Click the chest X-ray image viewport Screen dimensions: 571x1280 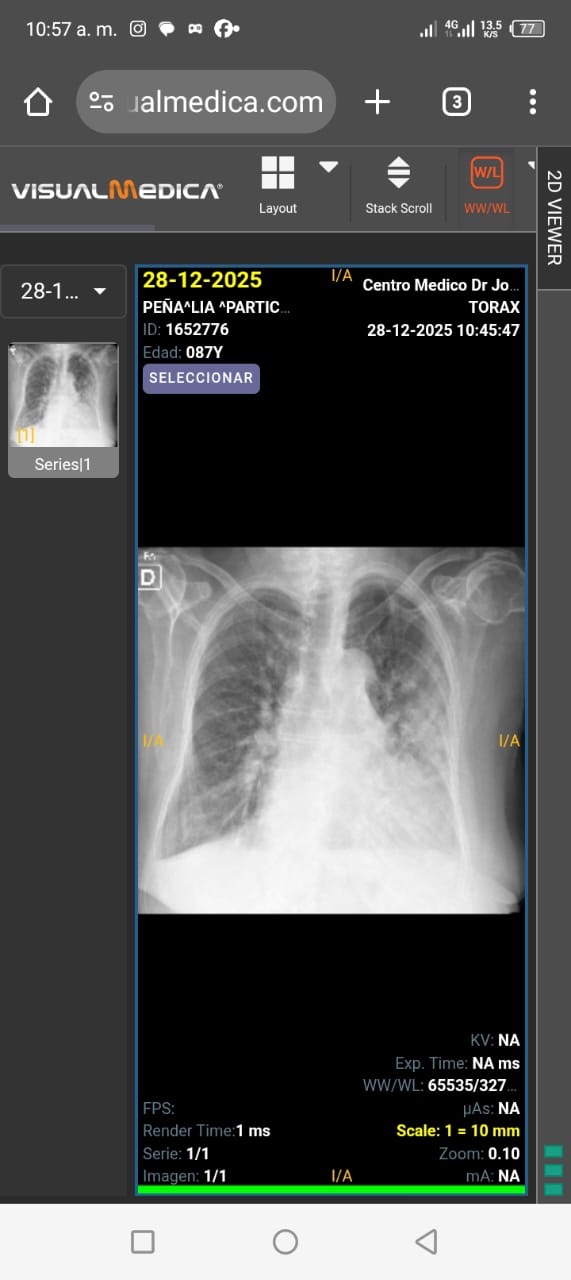coord(331,730)
